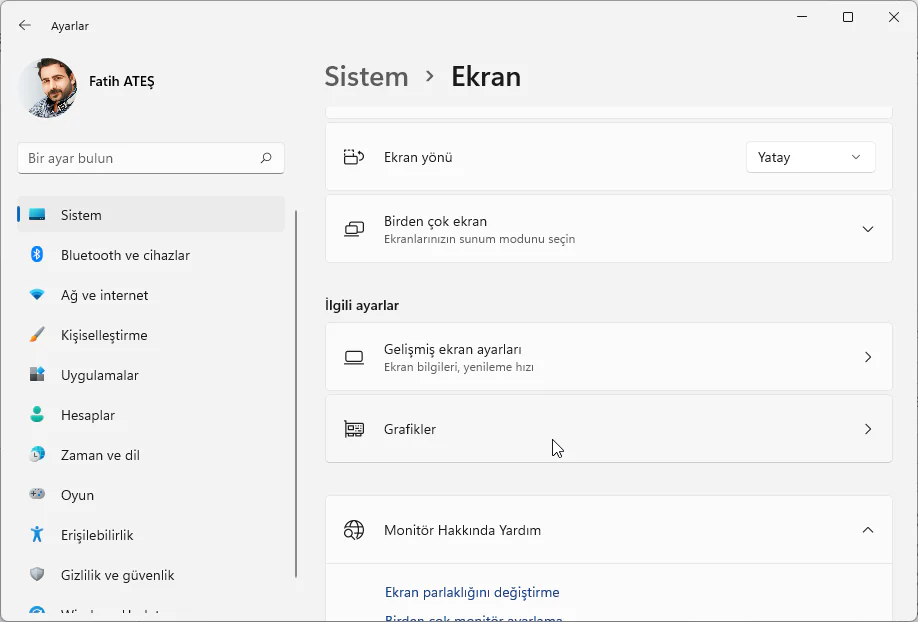The width and height of the screenshot is (918, 622).
Task: Click the user name Fatih ATEŞ
Action: click(122, 81)
